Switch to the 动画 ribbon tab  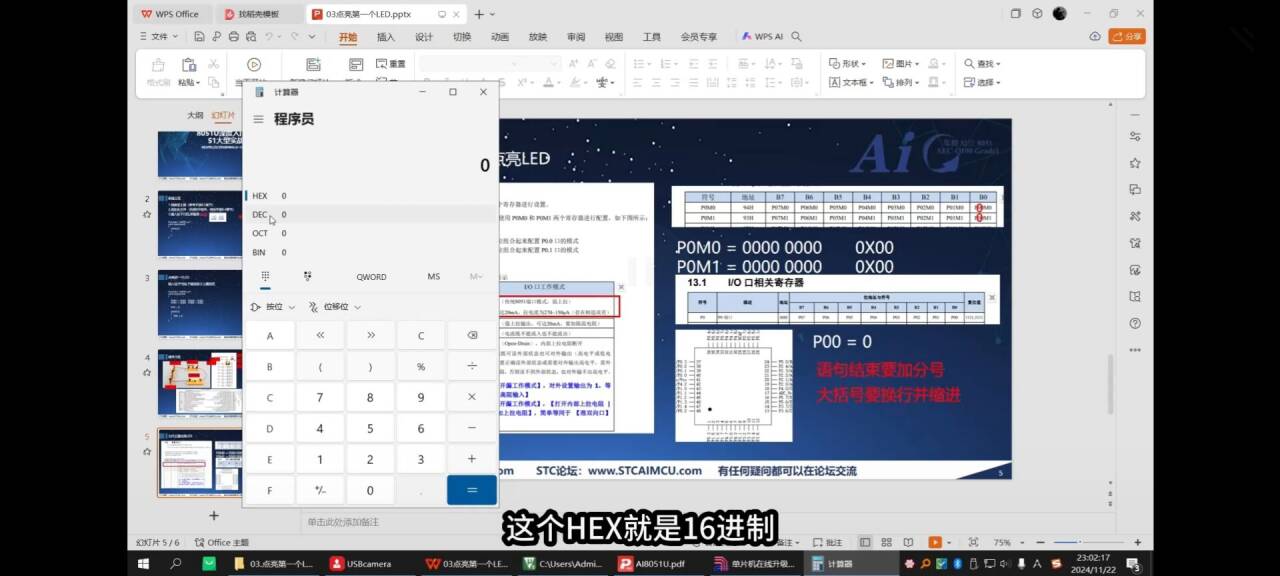tap(499, 37)
